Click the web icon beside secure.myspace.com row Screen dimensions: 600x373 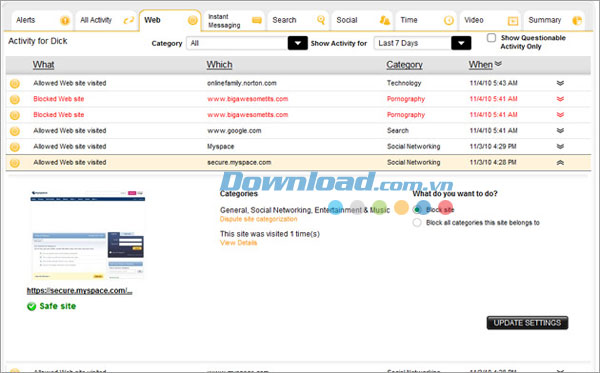(15, 163)
